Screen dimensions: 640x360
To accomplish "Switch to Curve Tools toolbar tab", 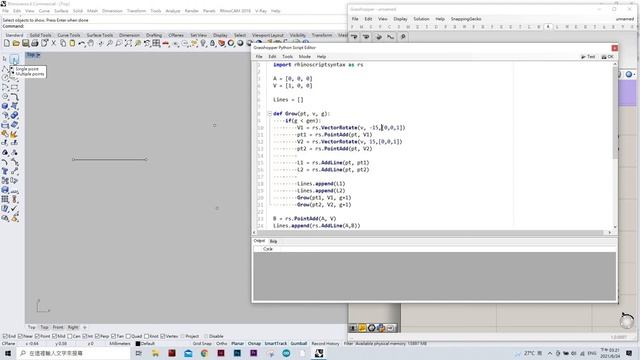I will 69,35.
